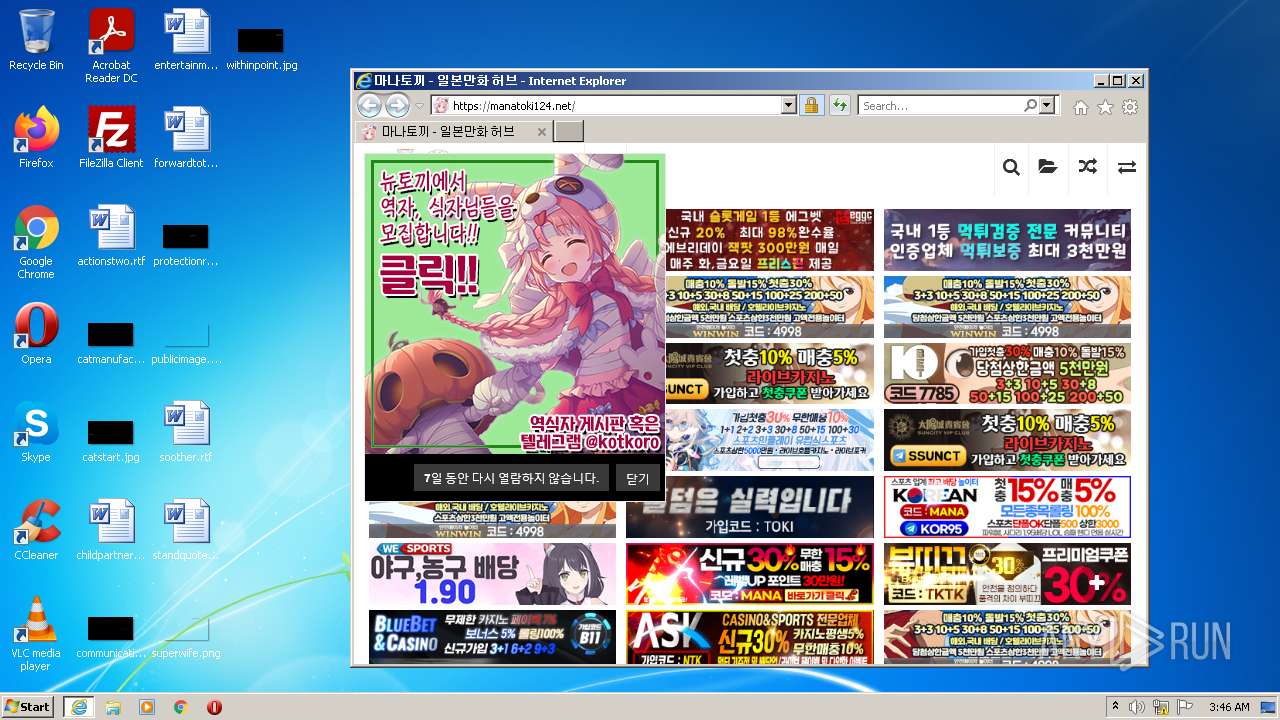View the security lock report icon
Screen dimensions: 1280x720
pos(811,105)
